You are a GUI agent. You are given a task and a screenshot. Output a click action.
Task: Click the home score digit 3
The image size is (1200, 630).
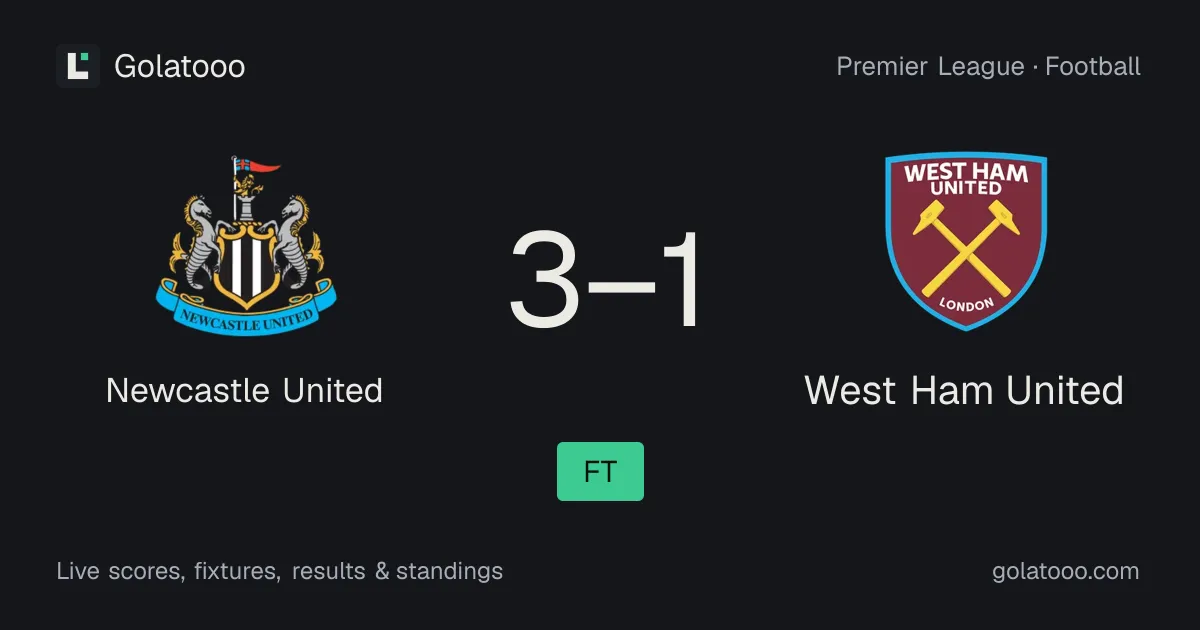coord(545,281)
